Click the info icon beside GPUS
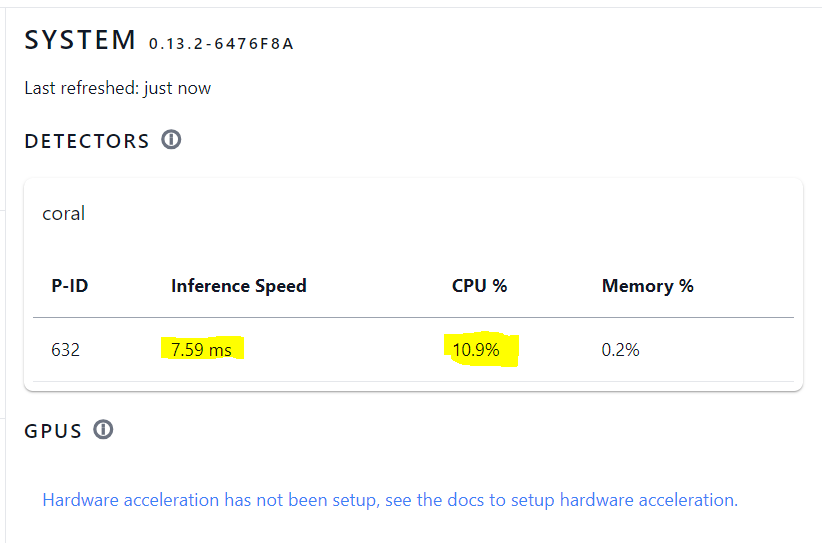The width and height of the screenshot is (822, 543). pyautogui.click(x=103, y=430)
